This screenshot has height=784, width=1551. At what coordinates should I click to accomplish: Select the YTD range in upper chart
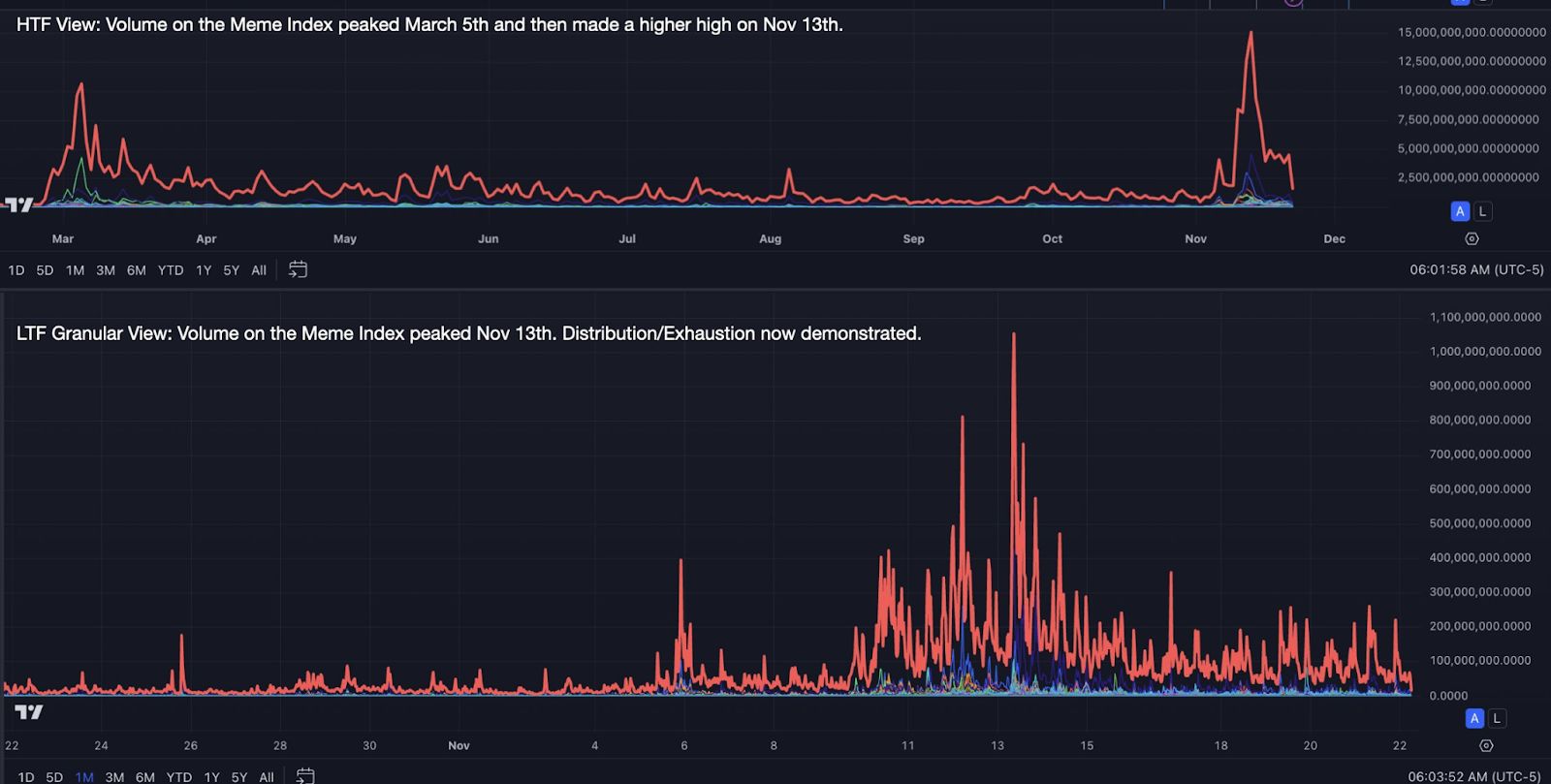171,270
